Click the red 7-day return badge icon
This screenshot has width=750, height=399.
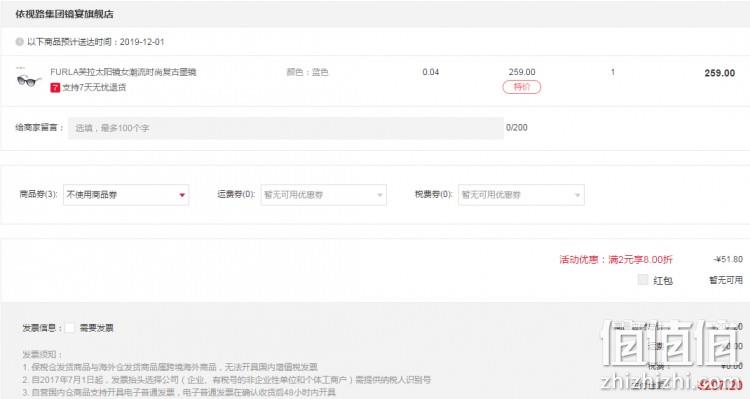(x=55, y=87)
